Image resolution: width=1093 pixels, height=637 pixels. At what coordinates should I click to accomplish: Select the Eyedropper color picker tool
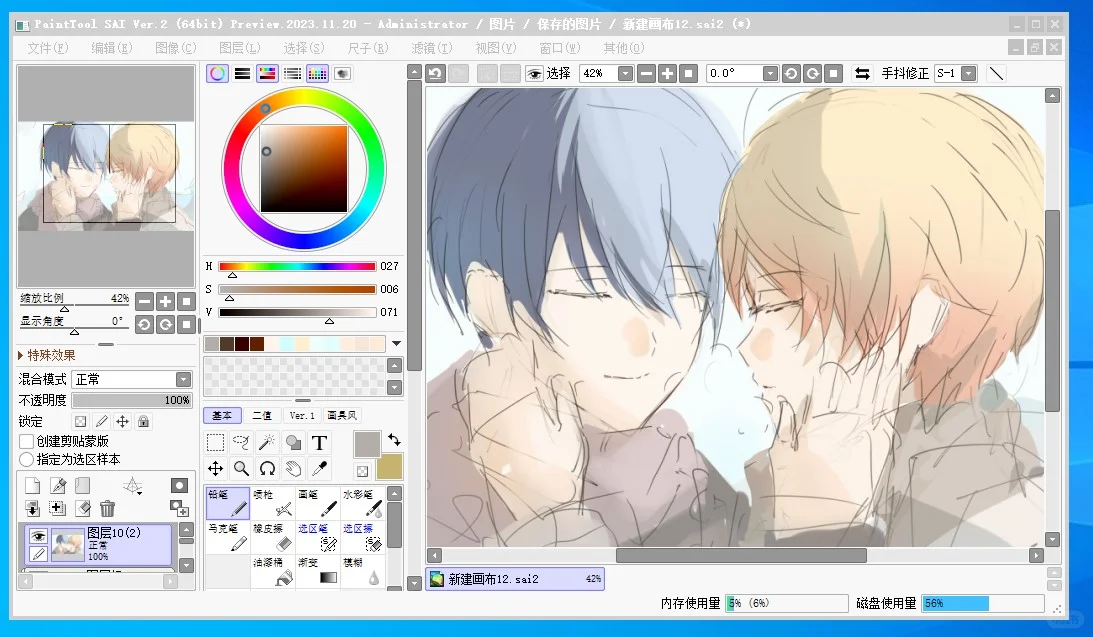coord(319,468)
